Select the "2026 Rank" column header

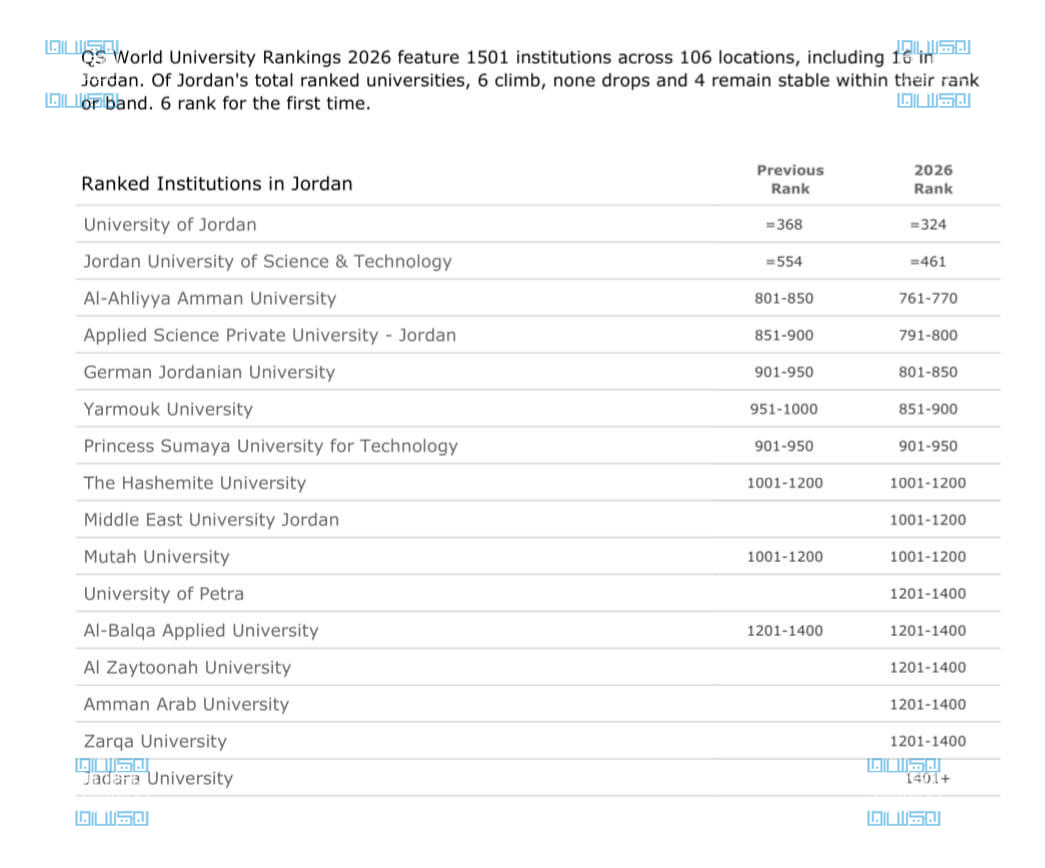(933, 180)
